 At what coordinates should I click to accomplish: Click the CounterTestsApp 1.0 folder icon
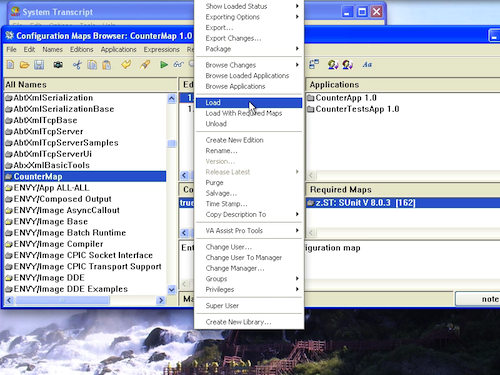311,109
